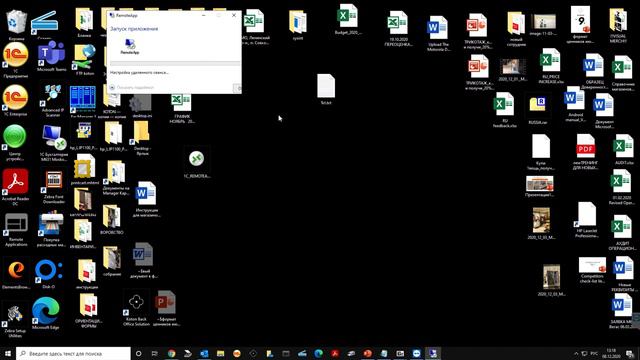Open the 1C Enterprise desktop shortcut
640x360 pixels.
[16, 100]
